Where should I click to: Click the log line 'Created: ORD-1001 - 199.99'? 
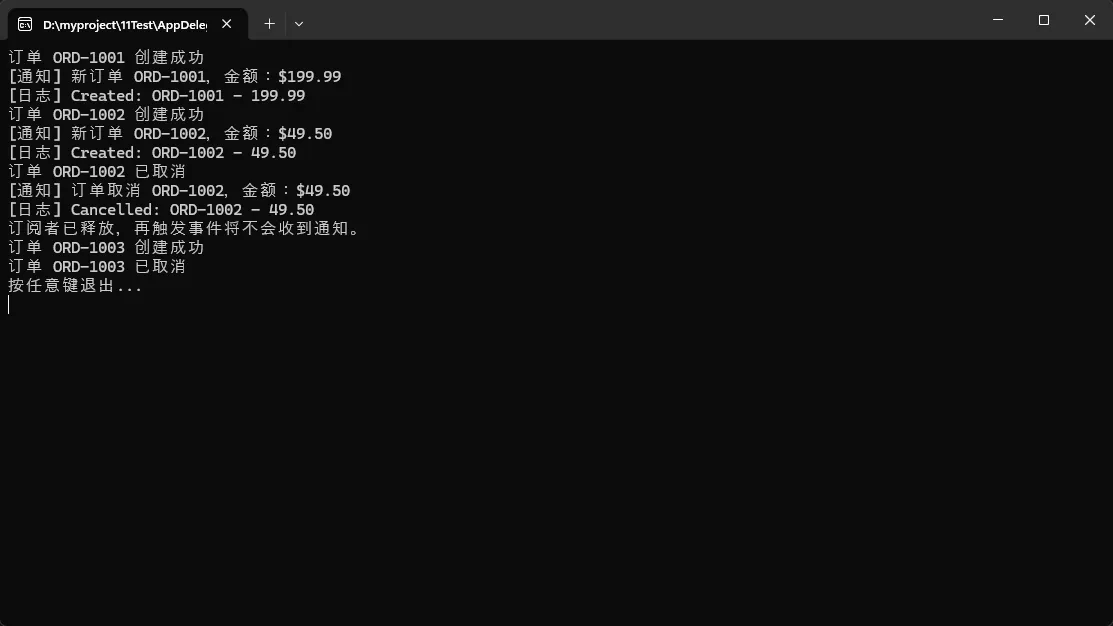click(156, 96)
